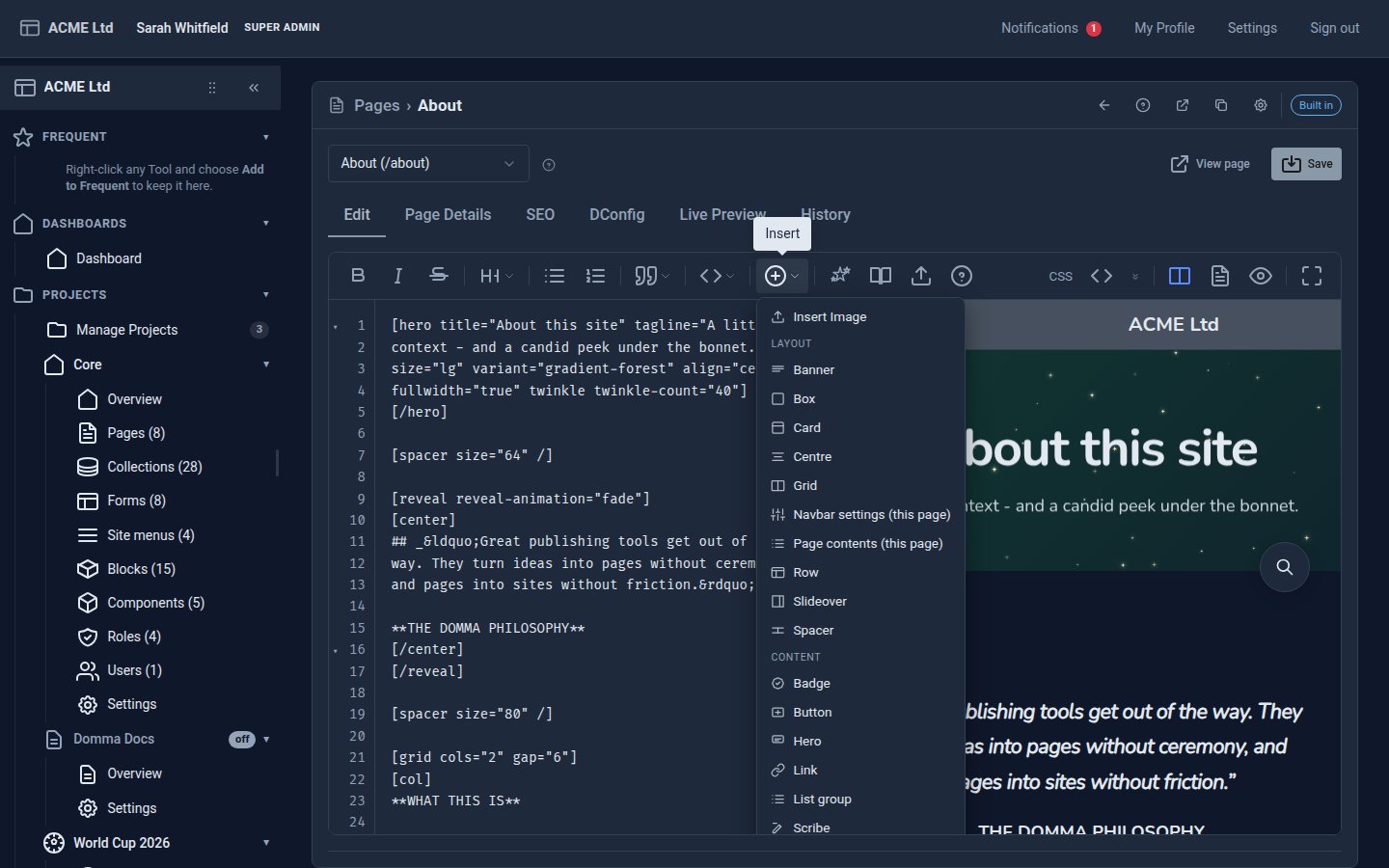
Task: Click the open-book icon in editor toolbar
Action: coord(881,276)
